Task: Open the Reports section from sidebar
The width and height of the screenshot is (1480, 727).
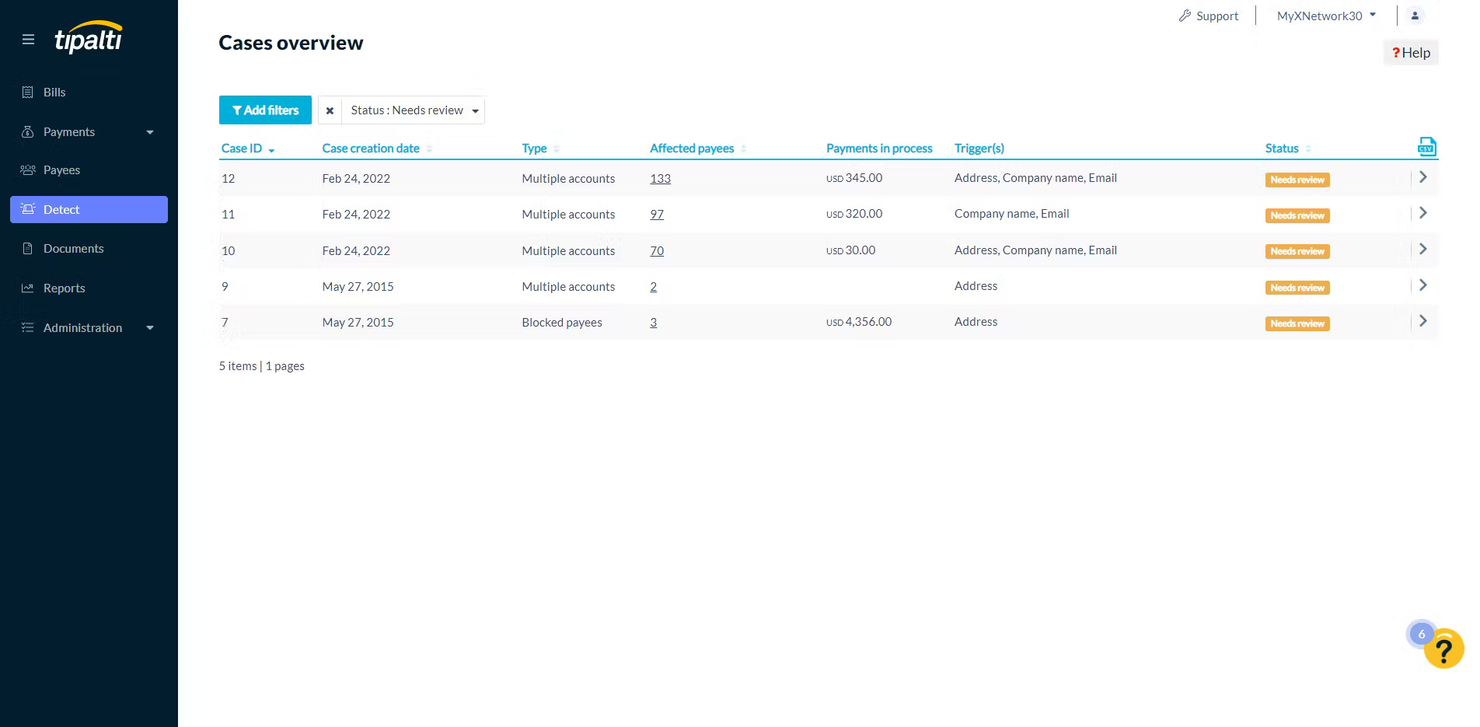Action: [x=64, y=288]
